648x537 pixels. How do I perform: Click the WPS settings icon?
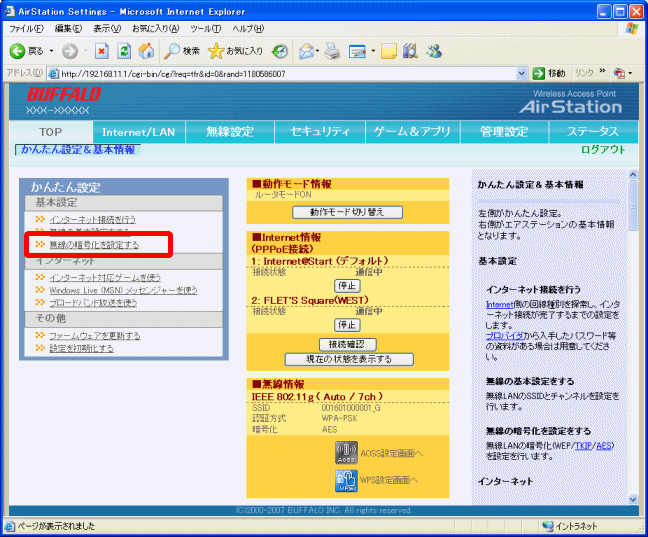346,481
